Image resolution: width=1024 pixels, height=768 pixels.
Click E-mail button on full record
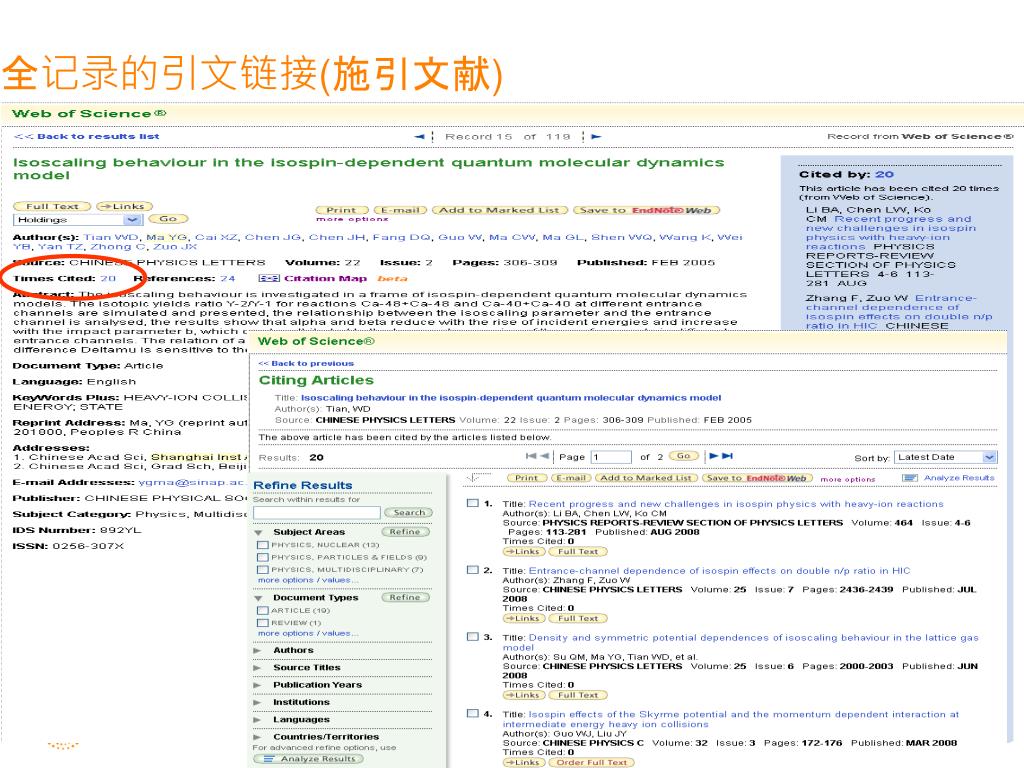[400, 210]
